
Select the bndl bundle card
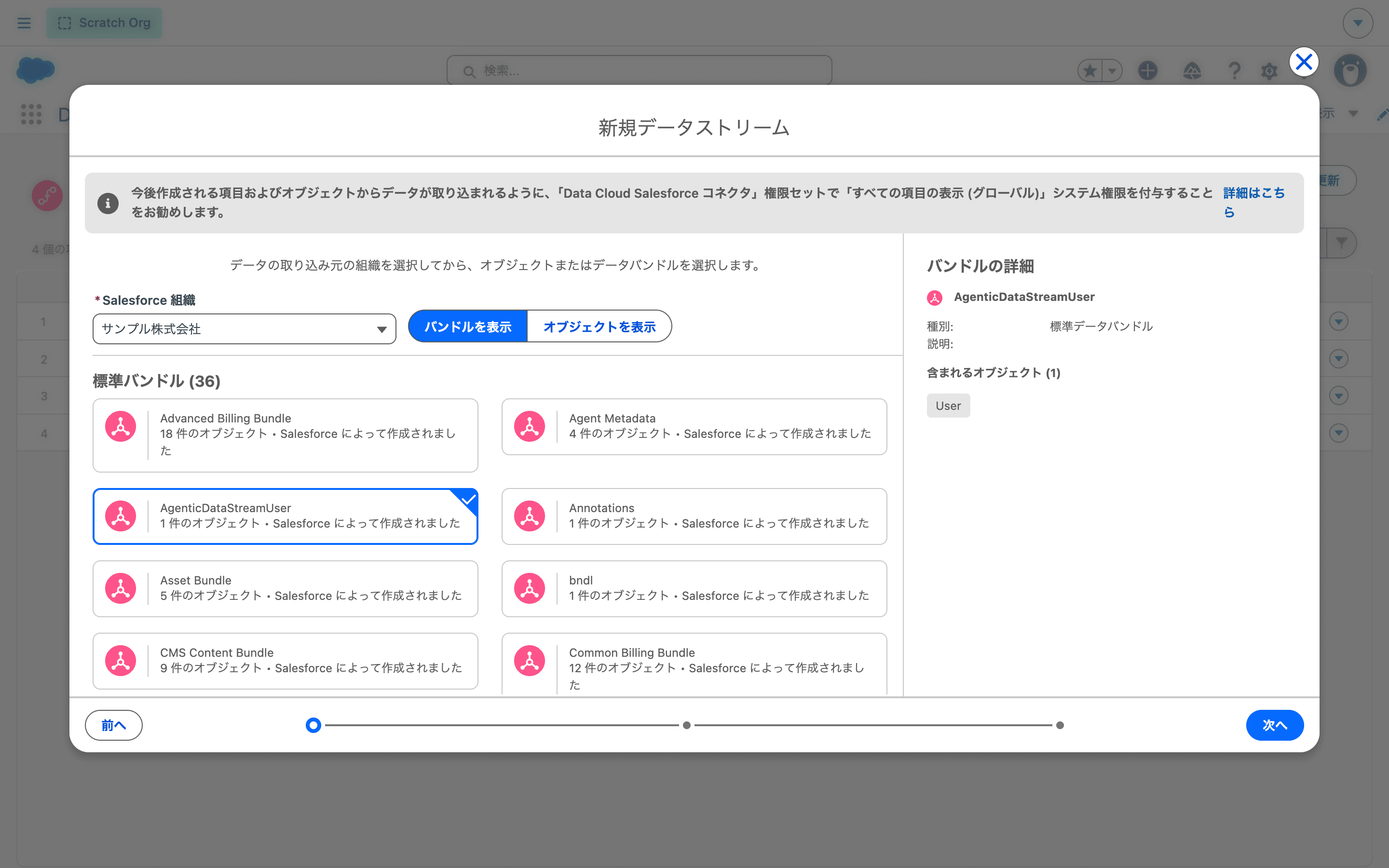694,588
